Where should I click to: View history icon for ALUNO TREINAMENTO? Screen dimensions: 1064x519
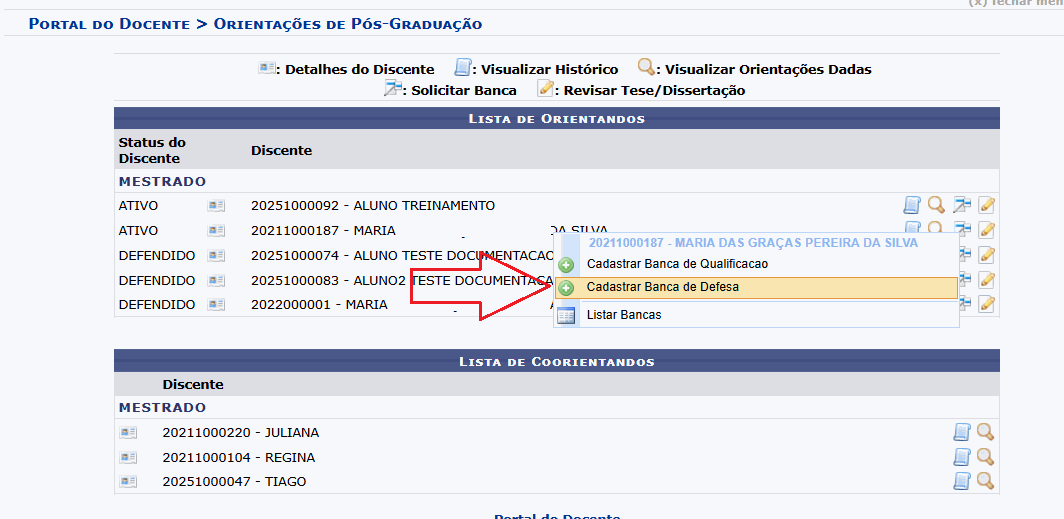[911, 206]
